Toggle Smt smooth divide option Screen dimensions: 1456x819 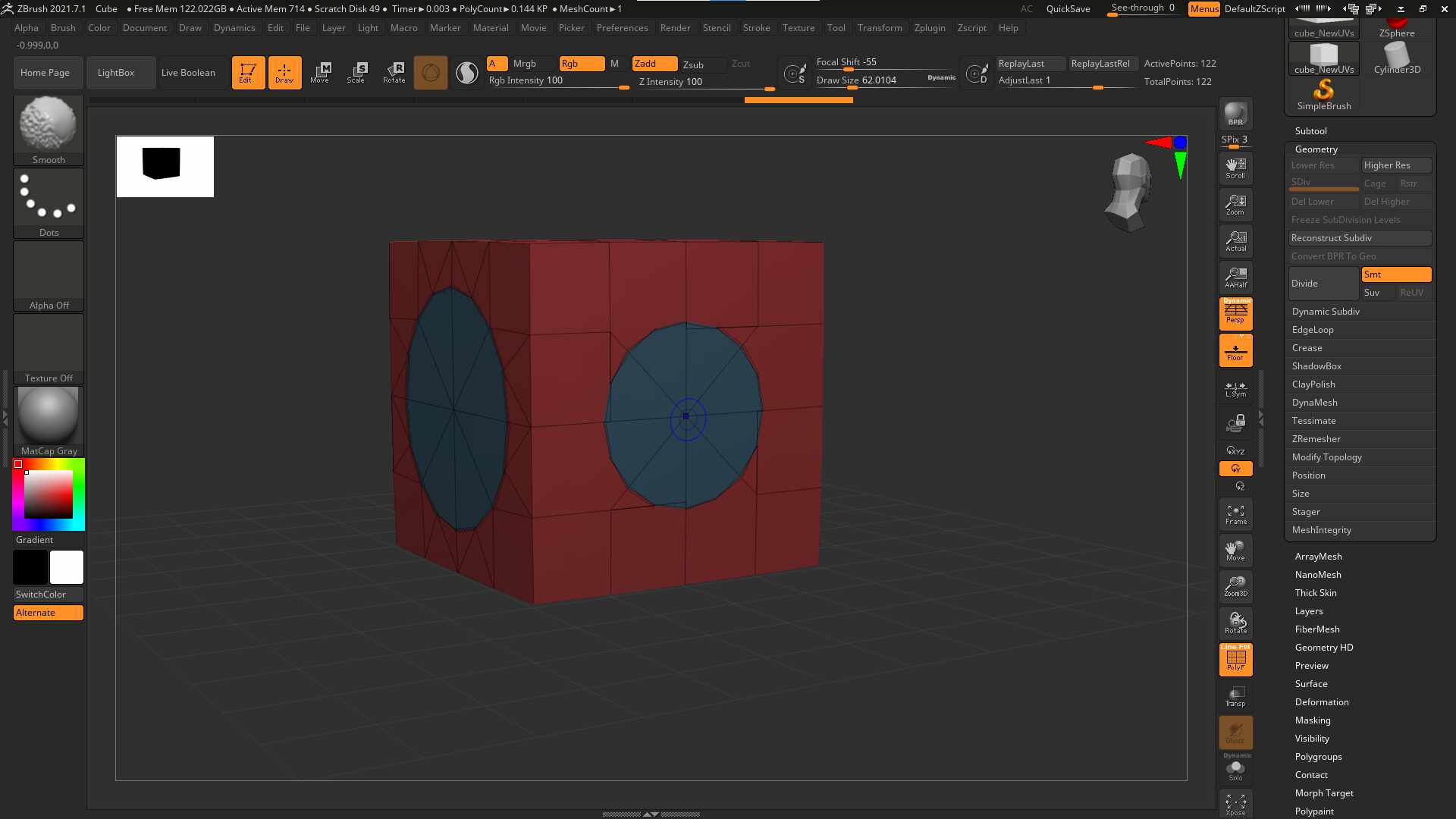click(1396, 275)
